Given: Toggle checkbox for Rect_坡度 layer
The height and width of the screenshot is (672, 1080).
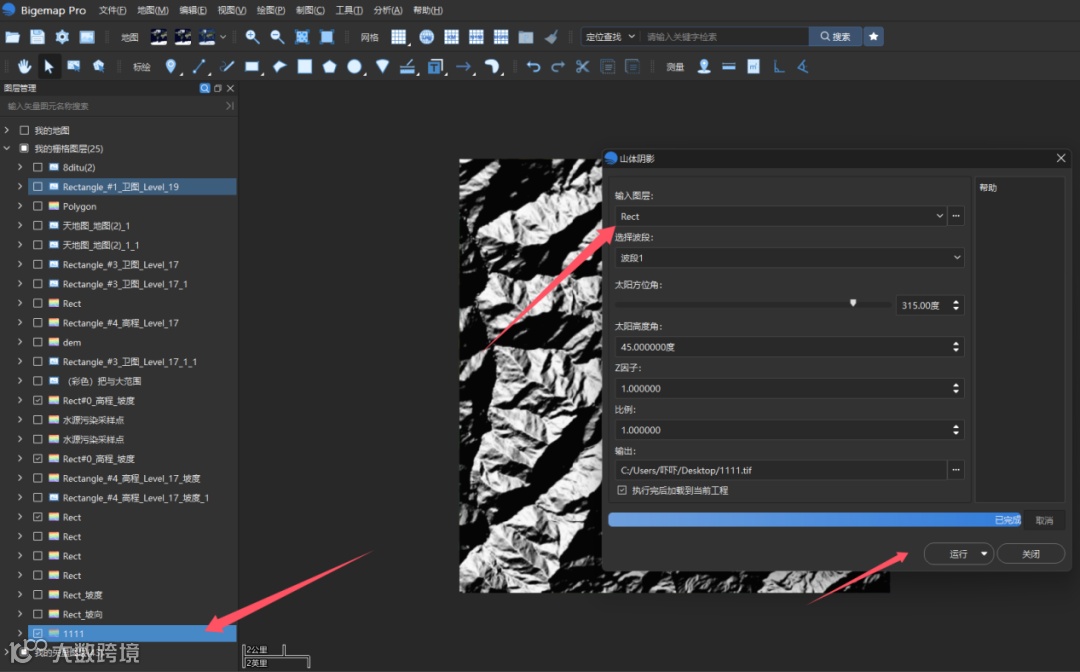Looking at the screenshot, I should pos(38,594).
